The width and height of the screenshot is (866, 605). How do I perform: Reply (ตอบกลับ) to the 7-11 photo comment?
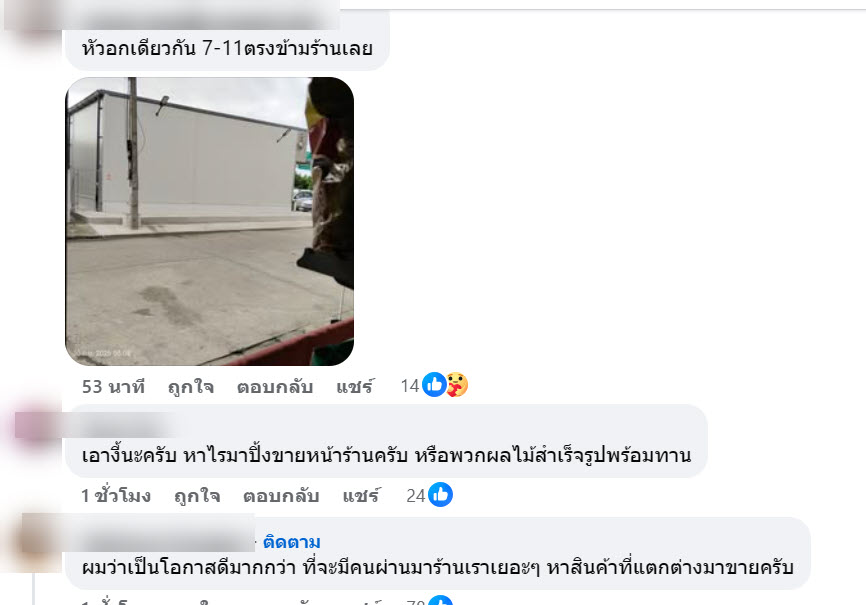274,387
